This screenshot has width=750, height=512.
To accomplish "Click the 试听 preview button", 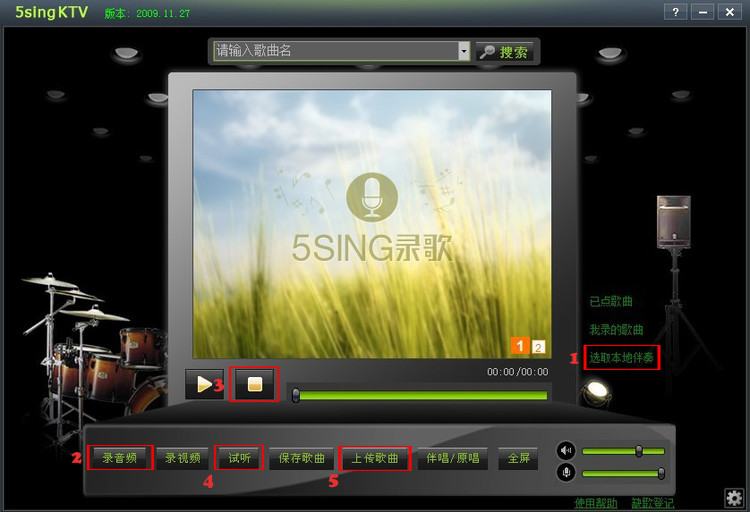I will click(239, 458).
